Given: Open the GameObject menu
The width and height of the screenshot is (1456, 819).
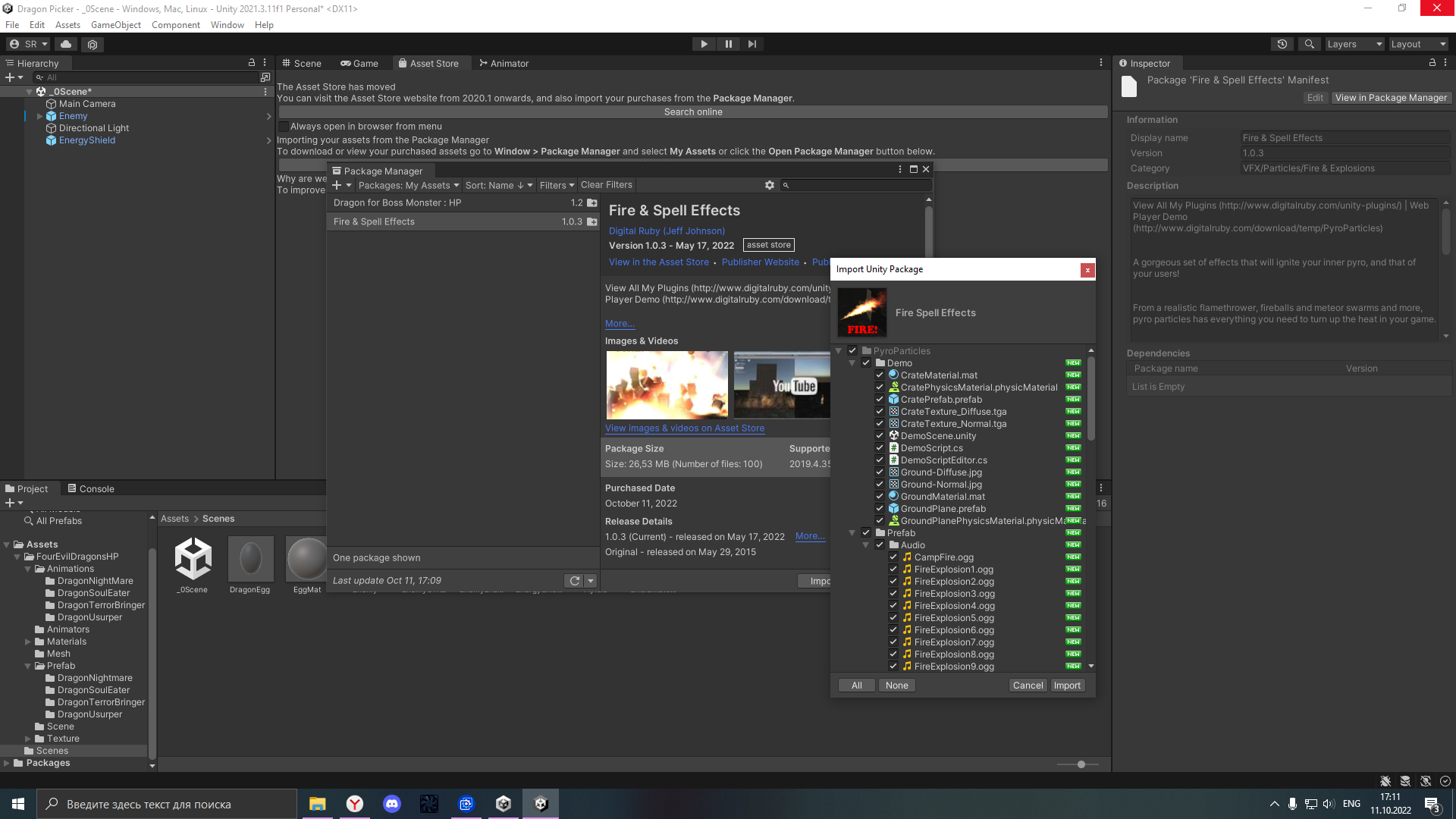Looking at the screenshot, I should coord(115,25).
